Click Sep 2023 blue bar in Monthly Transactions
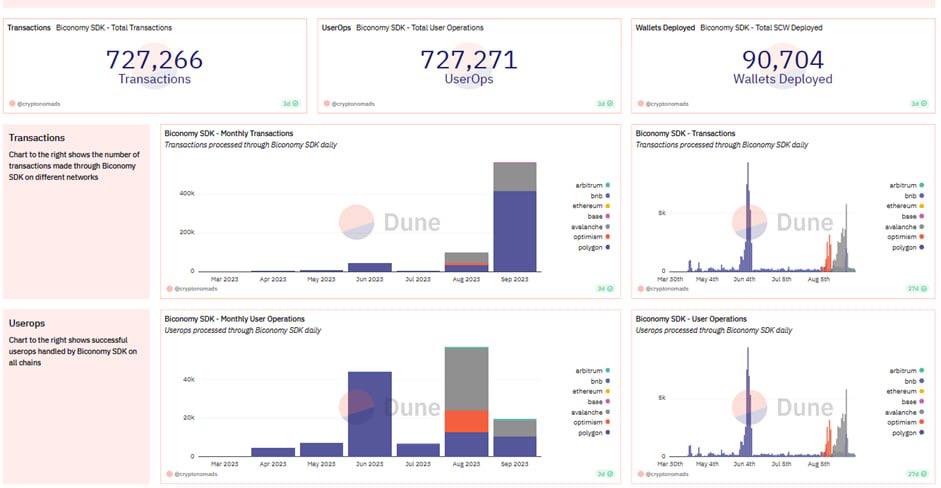The image size is (941, 488). (515, 231)
